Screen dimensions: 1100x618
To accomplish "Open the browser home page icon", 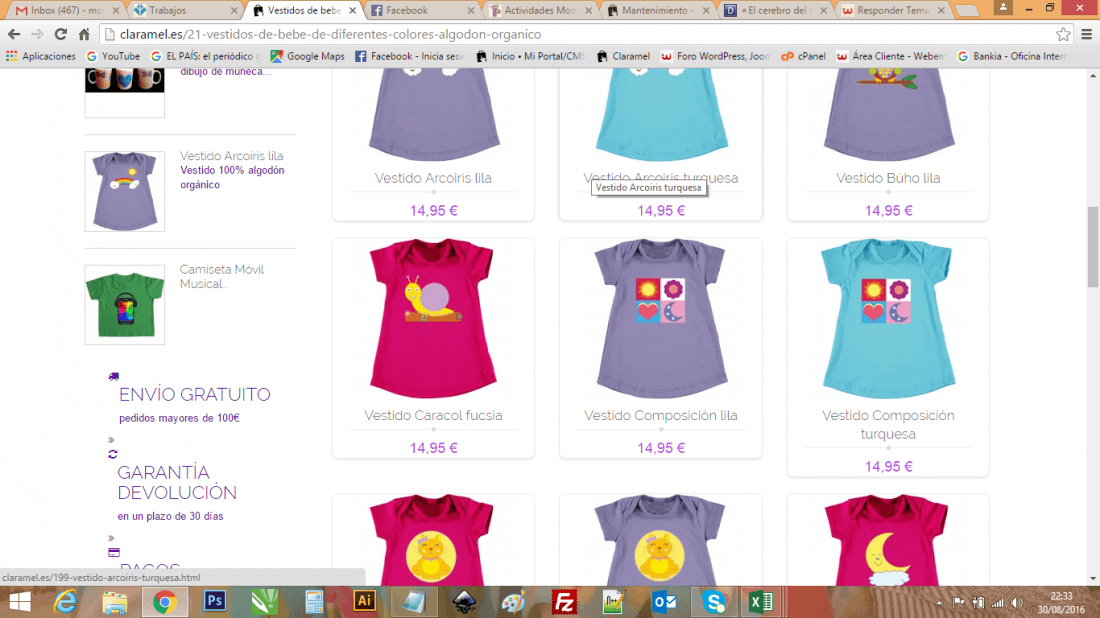I will point(84,34).
